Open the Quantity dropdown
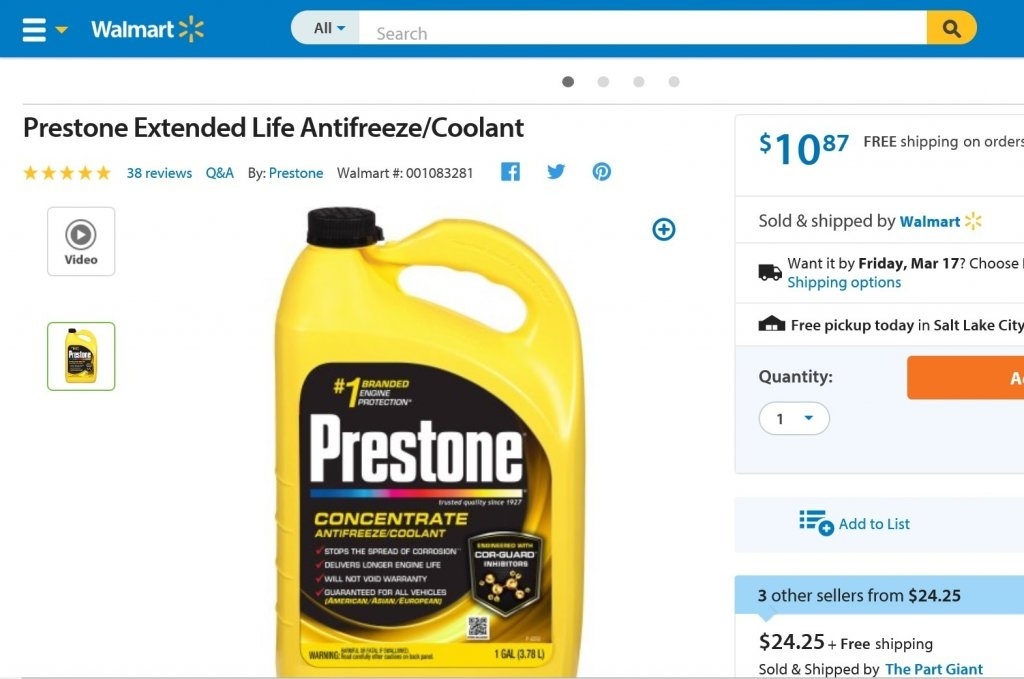The height and width of the screenshot is (679, 1024). coord(794,418)
